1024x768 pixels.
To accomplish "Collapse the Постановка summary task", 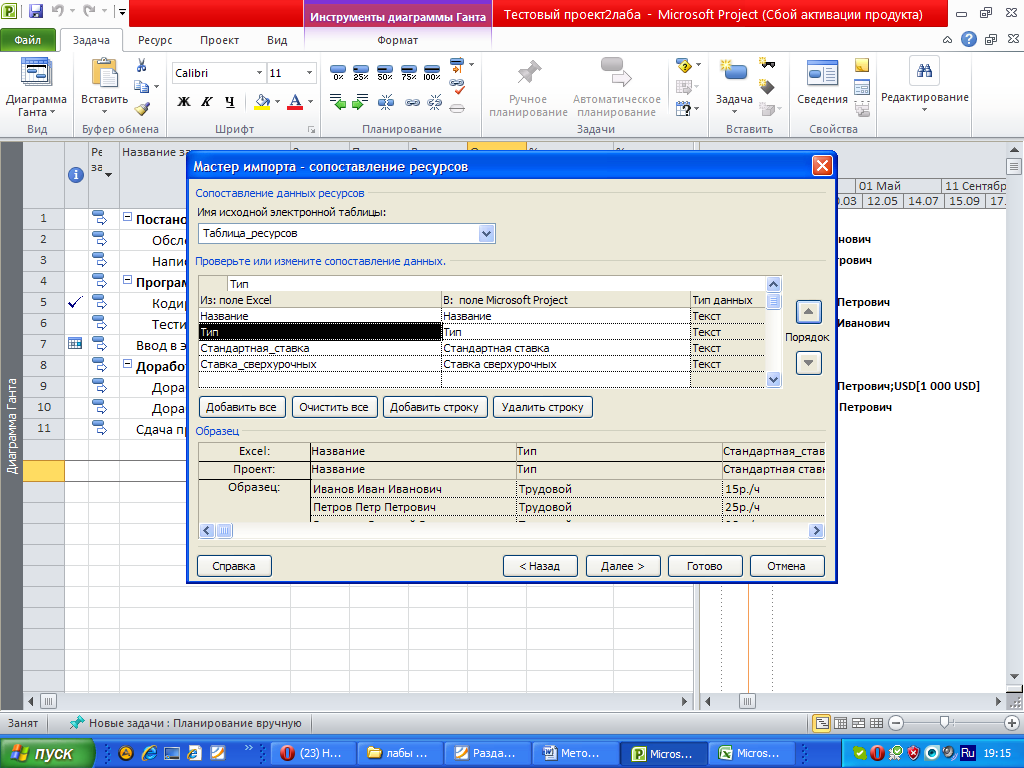I will click(x=127, y=217).
